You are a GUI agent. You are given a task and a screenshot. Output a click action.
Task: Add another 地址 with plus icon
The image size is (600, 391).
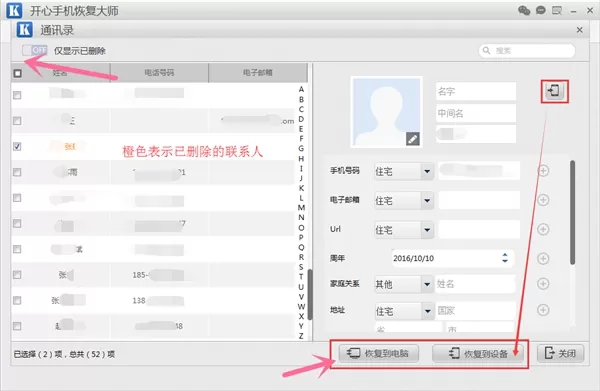click(x=543, y=310)
